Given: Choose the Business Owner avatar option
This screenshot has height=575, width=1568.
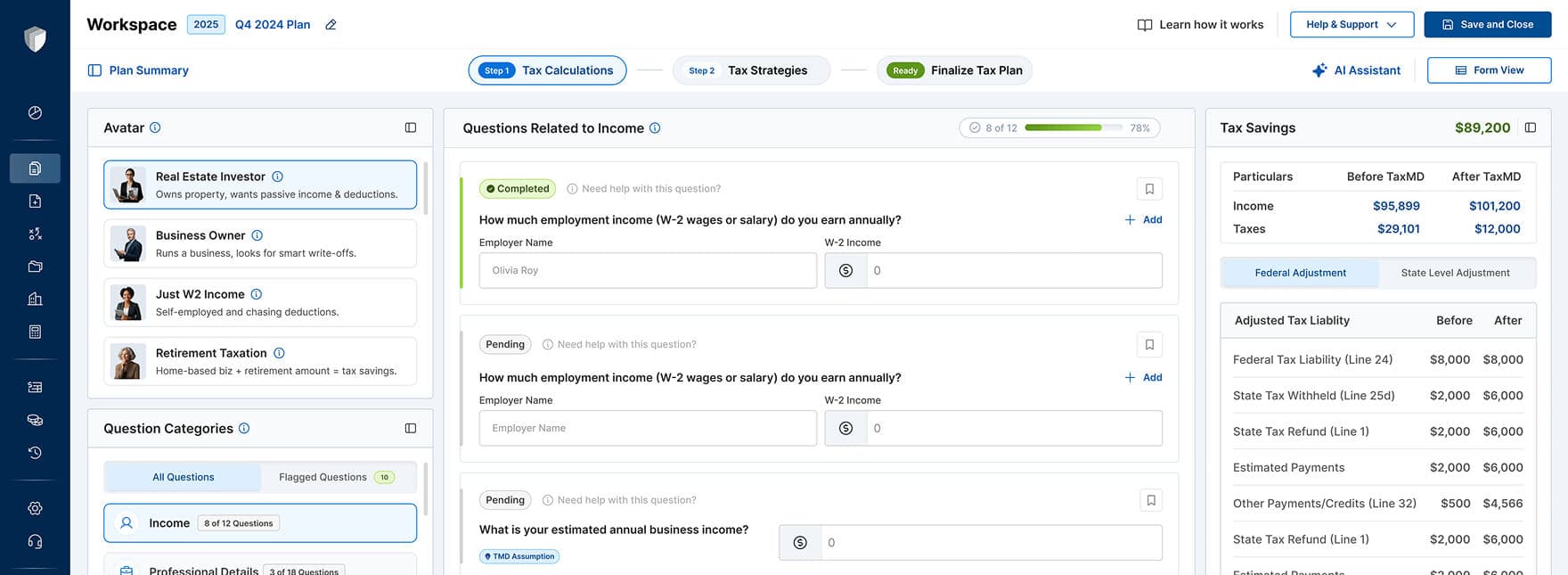Looking at the screenshot, I should click(x=260, y=243).
